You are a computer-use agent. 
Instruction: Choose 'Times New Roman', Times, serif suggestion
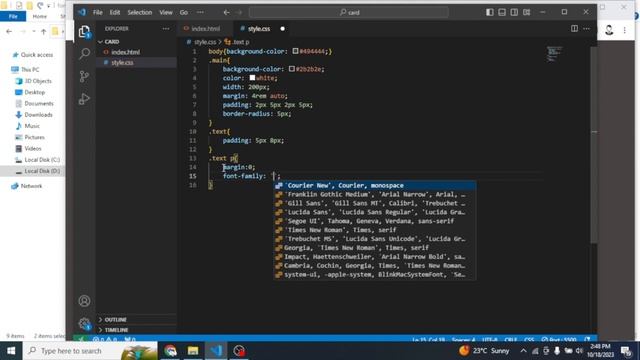click(x=375, y=230)
